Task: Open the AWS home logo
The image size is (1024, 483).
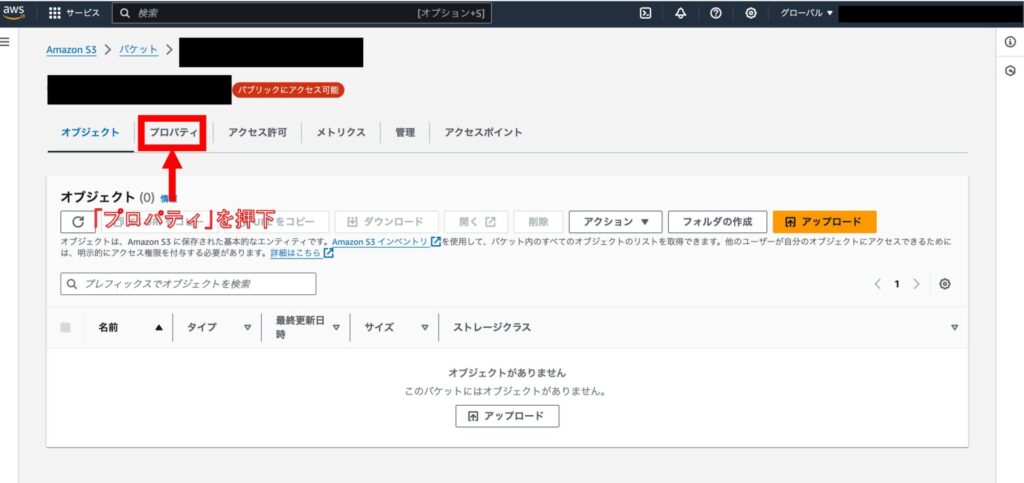Action: point(14,12)
